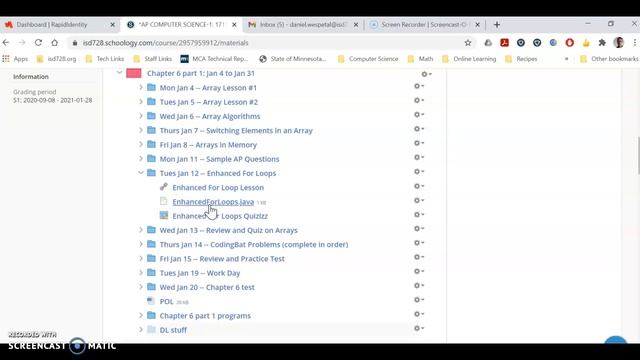Viewport: 640px width, 360px height.
Task: Open gear menu for Chapter 6 part 1 folder
Action: pyautogui.click(x=426, y=74)
